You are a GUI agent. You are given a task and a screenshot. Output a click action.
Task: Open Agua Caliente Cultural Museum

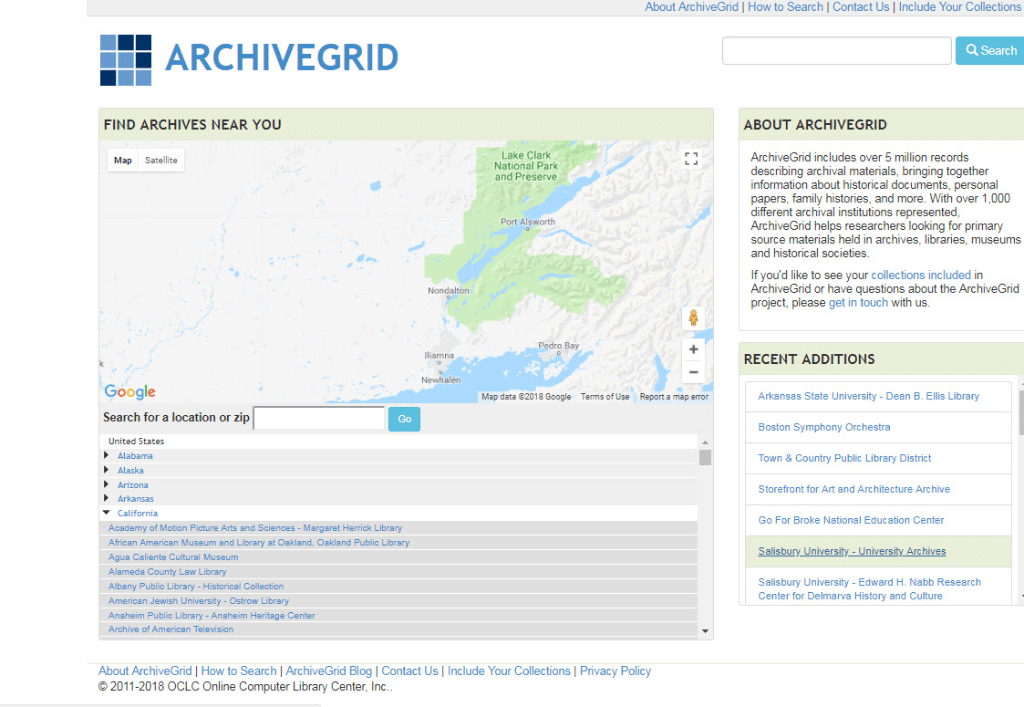pos(173,557)
